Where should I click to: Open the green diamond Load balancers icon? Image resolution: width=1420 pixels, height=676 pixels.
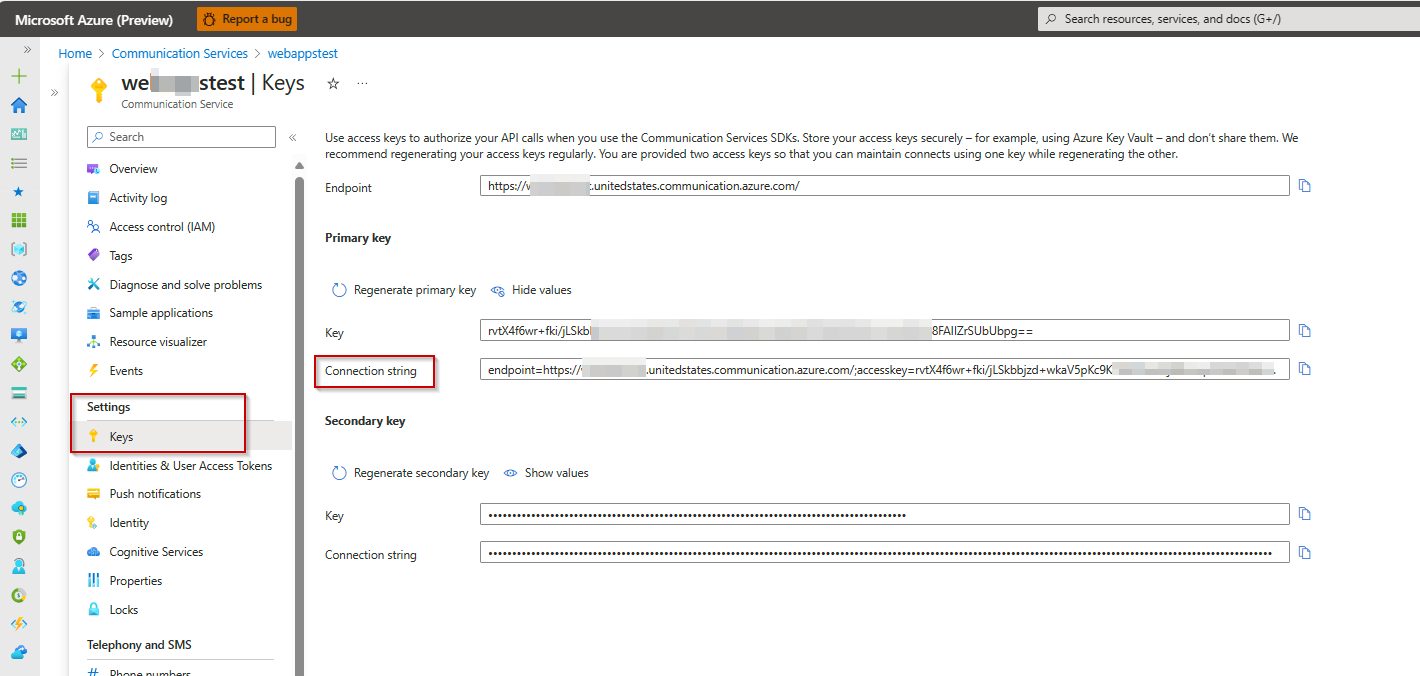[19, 364]
